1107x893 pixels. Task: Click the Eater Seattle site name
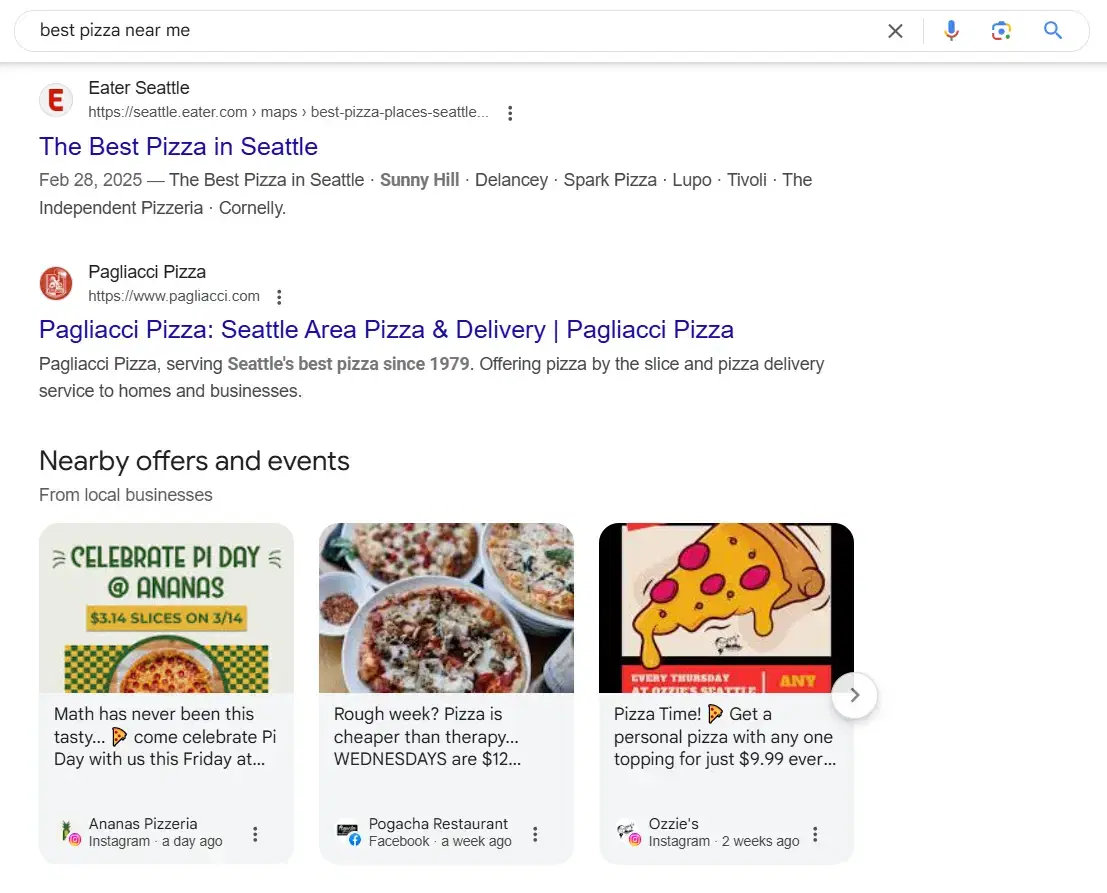tap(139, 88)
